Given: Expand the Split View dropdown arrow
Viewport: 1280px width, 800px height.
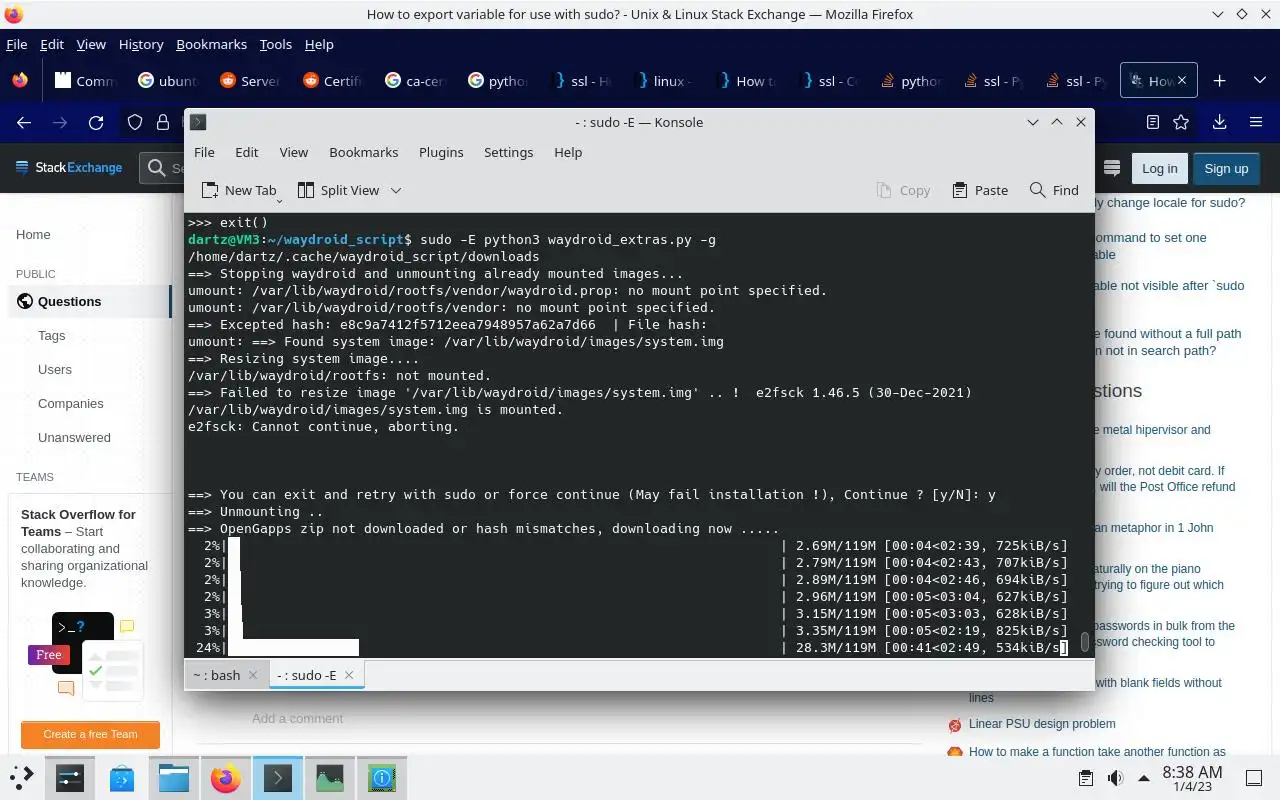Looking at the screenshot, I should coord(396,190).
